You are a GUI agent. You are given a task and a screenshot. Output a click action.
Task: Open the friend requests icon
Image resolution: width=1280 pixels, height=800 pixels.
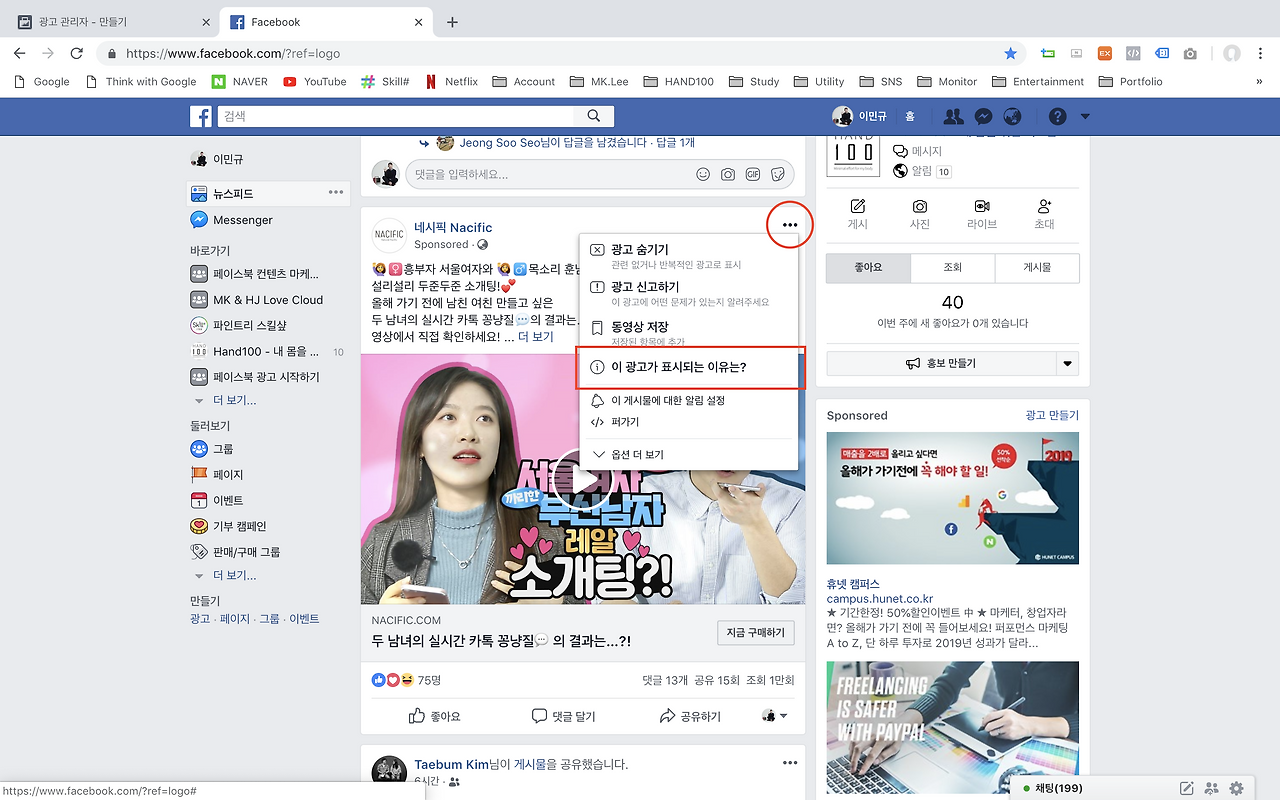point(953,116)
